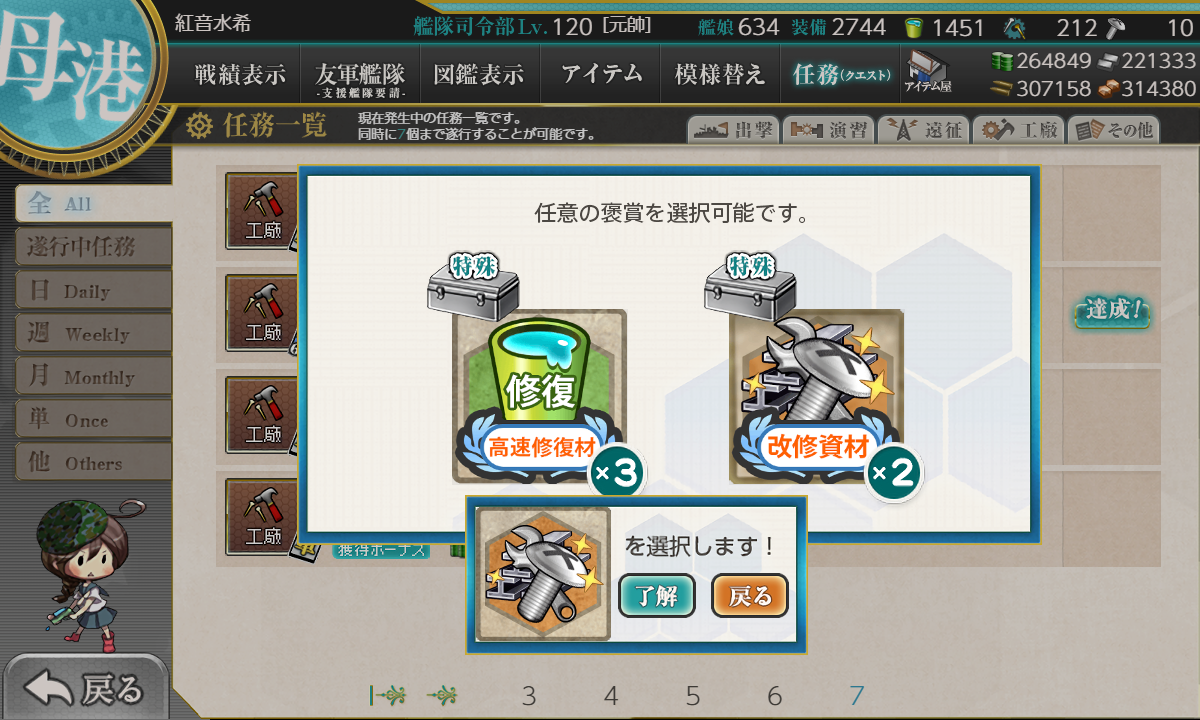Click the 達成! completed quest badge
This screenshot has height=720, width=1200.
click(1112, 311)
